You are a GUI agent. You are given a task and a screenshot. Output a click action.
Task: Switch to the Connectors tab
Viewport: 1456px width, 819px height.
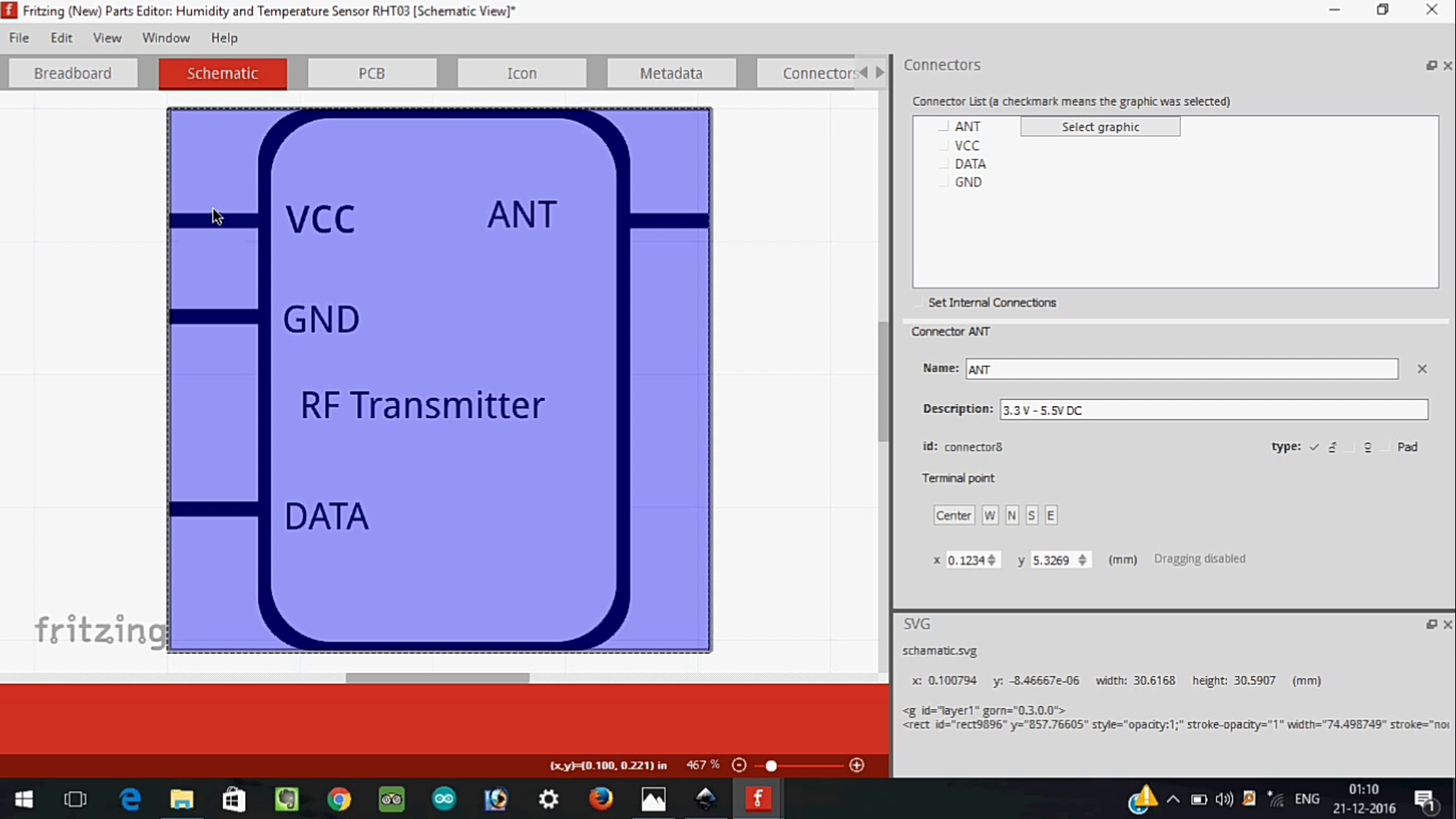(807, 74)
